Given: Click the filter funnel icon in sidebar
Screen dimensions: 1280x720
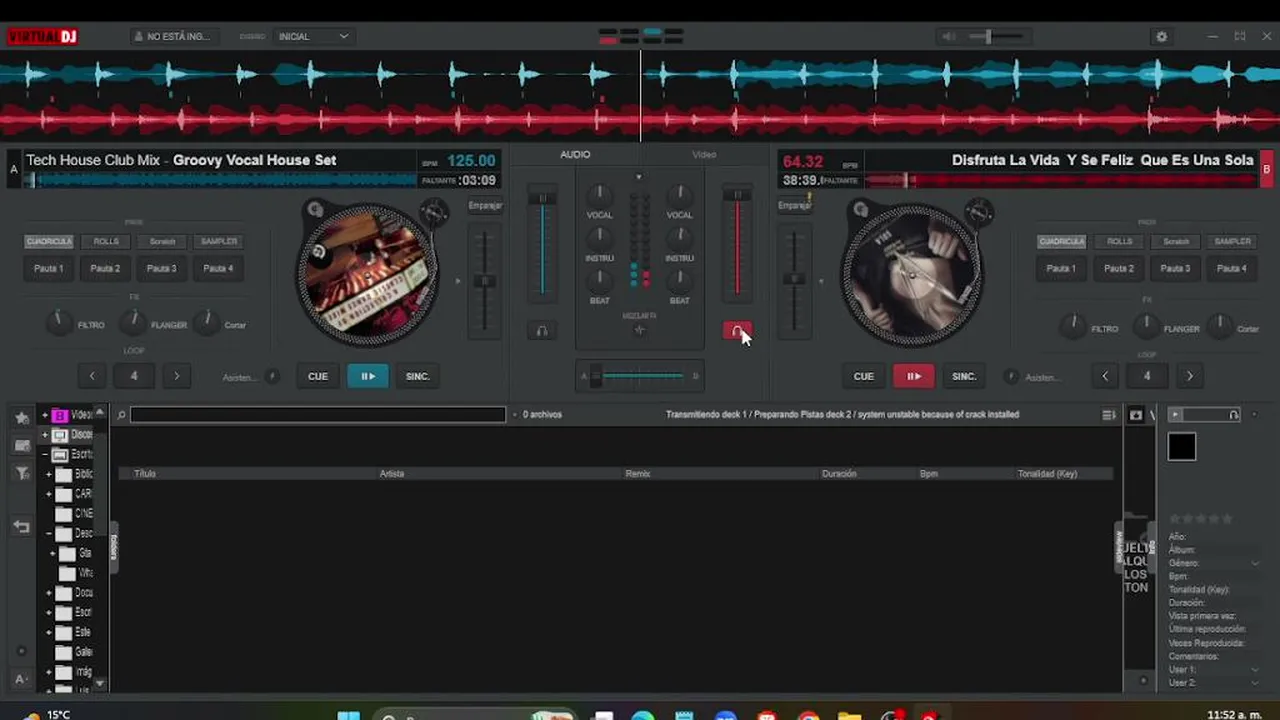Looking at the screenshot, I should (22, 475).
